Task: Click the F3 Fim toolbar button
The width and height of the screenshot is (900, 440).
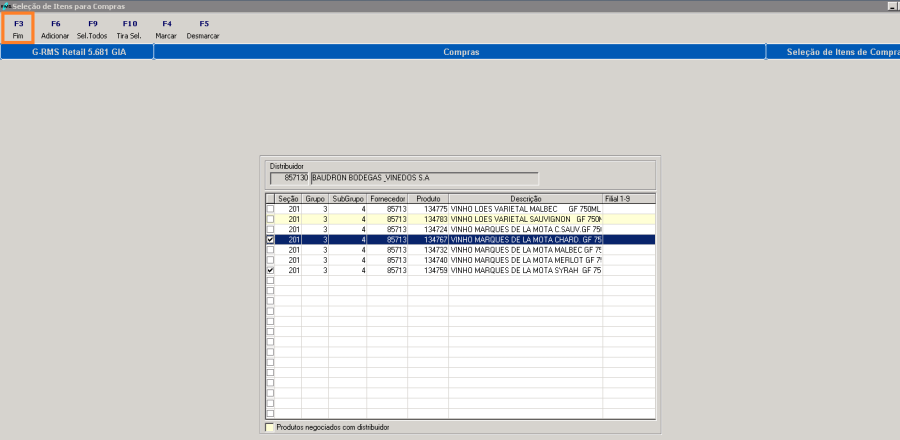Action: (x=18, y=29)
